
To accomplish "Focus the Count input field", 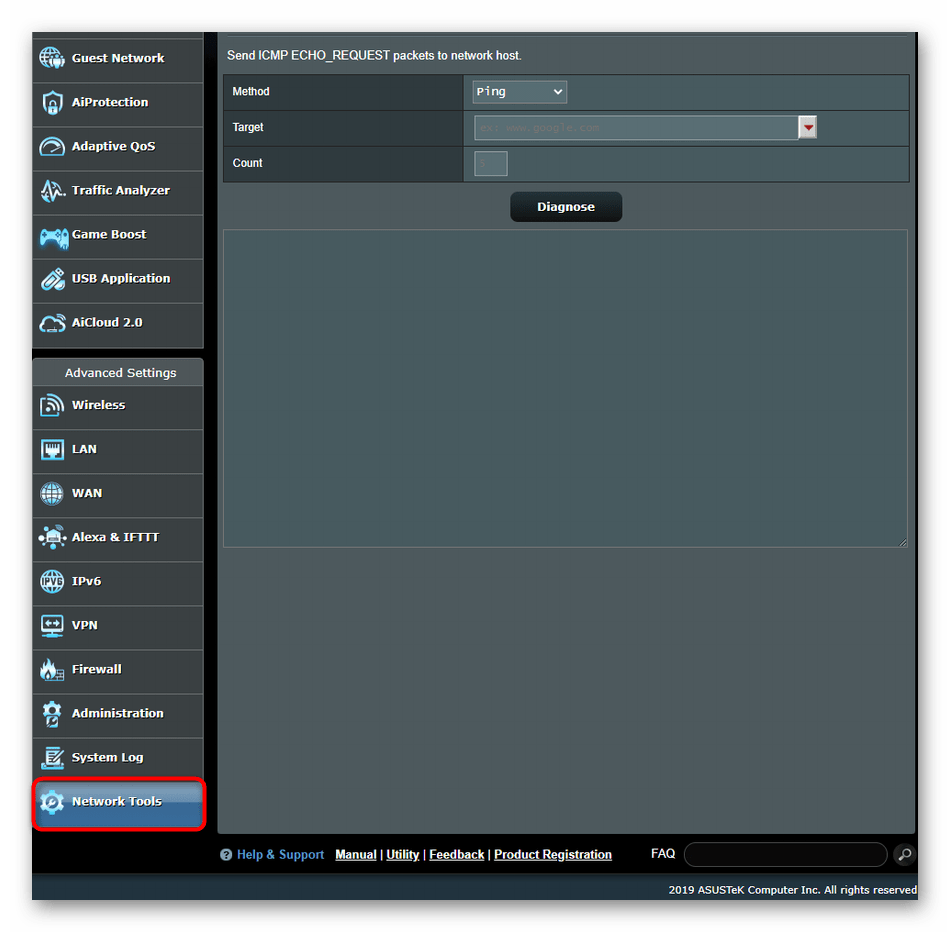I will coord(491,164).
